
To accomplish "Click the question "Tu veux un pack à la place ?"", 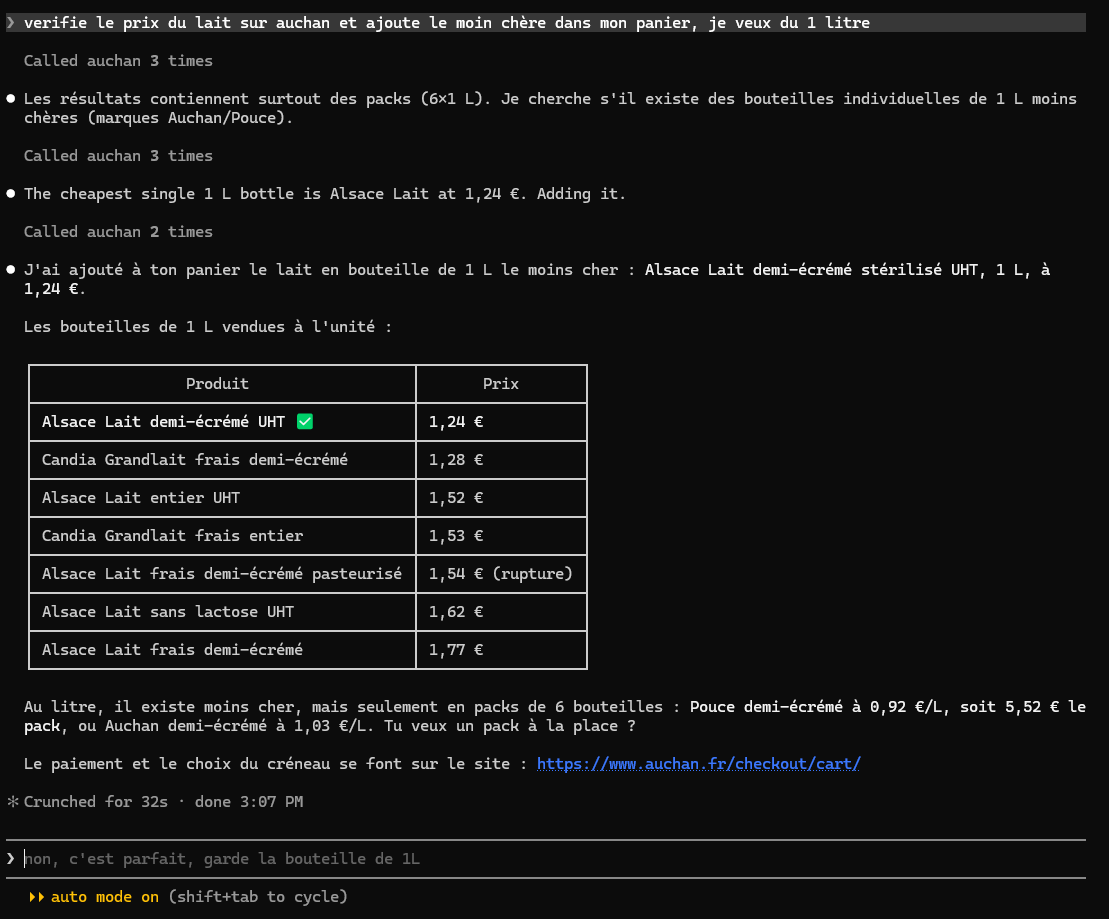I will pyautogui.click(x=510, y=726).
